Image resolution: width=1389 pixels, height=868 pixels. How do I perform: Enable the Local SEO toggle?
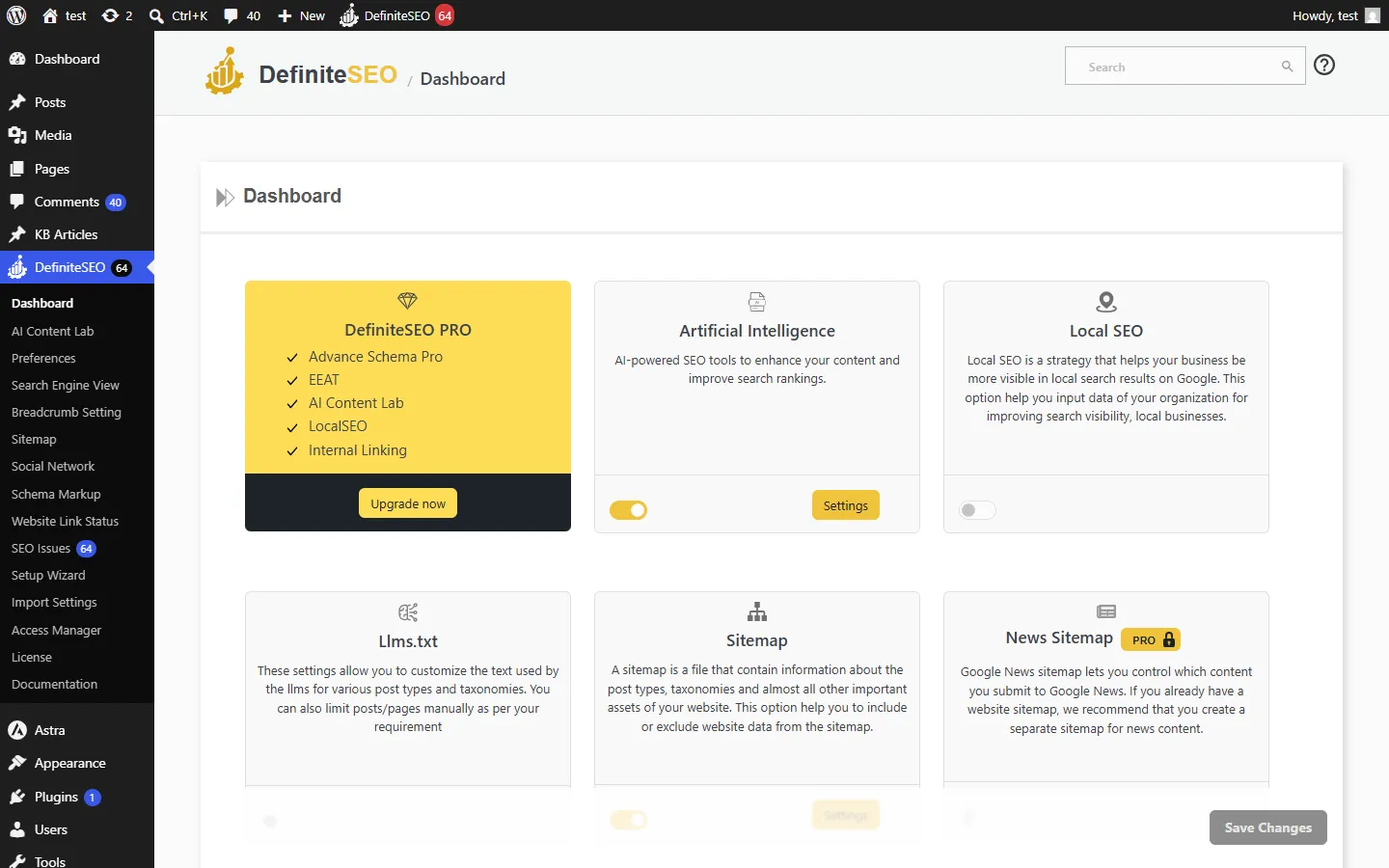click(x=977, y=510)
